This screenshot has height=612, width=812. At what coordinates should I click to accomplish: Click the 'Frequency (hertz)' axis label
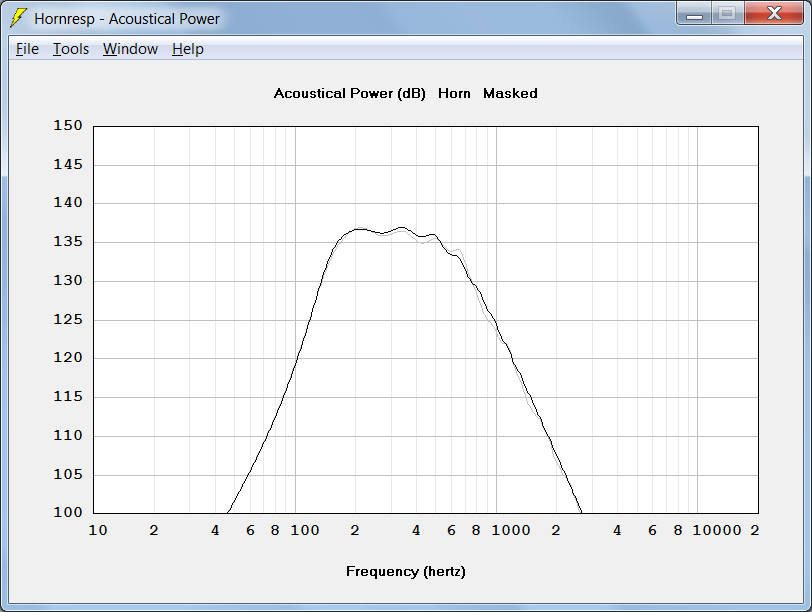click(x=405, y=572)
